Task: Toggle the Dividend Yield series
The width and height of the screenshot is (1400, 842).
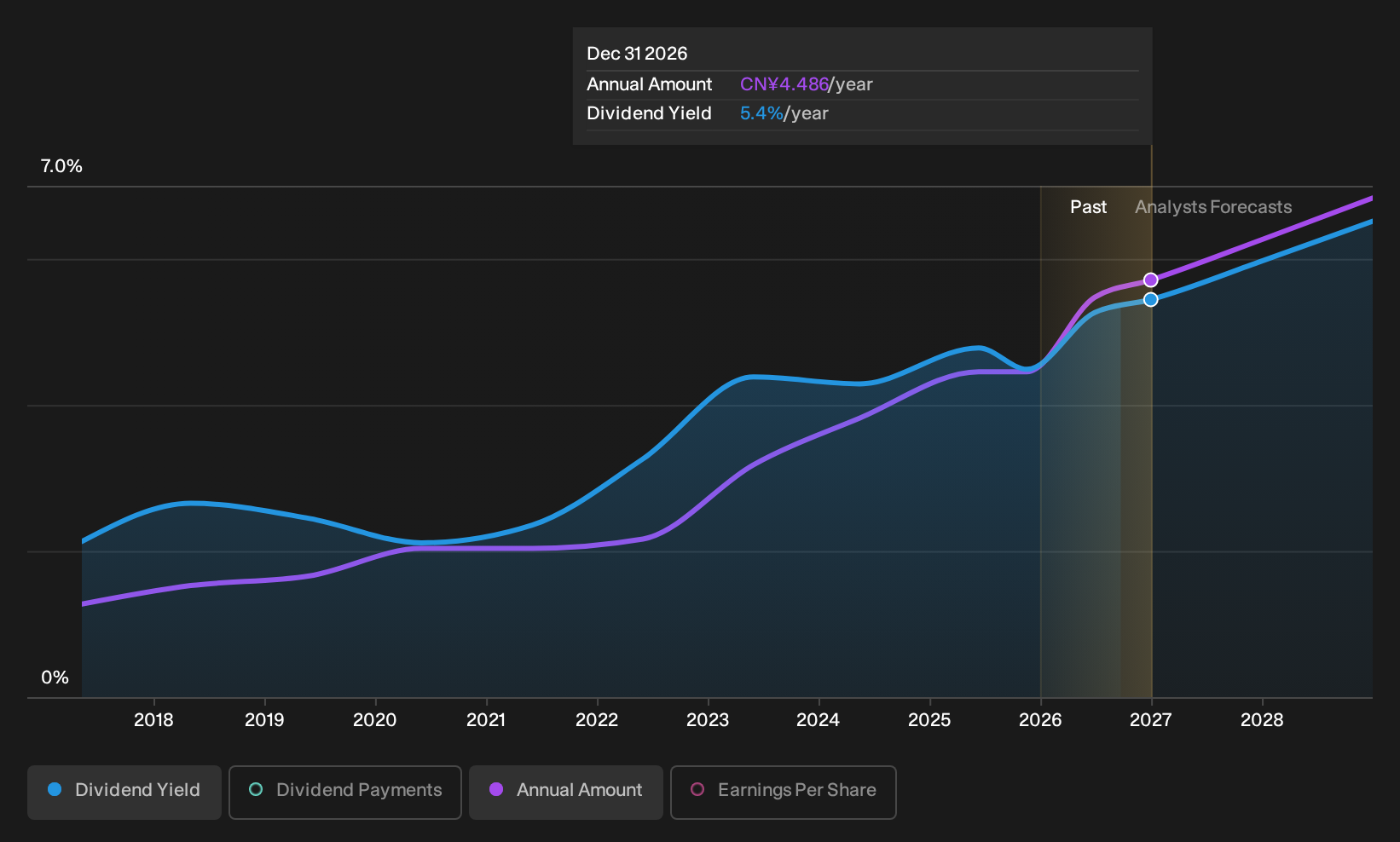Action: (x=124, y=792)
